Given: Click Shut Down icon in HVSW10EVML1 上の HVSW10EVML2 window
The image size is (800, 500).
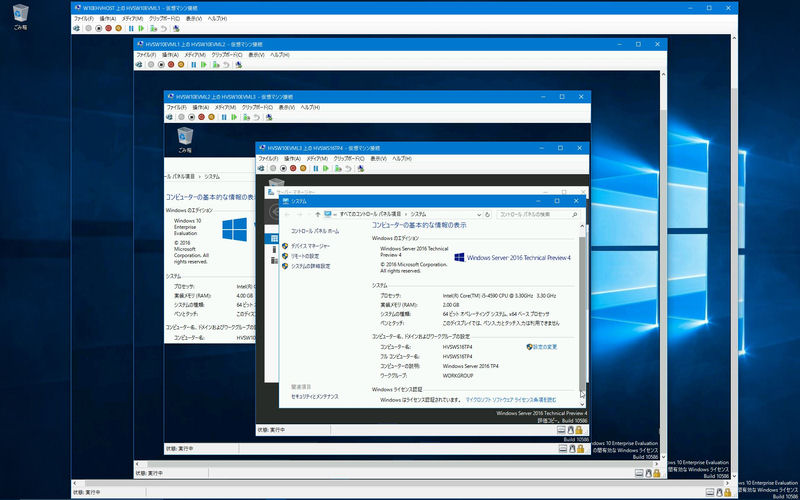Looking at the screenshot, I should pyautogui.click(x=171, y=65).
